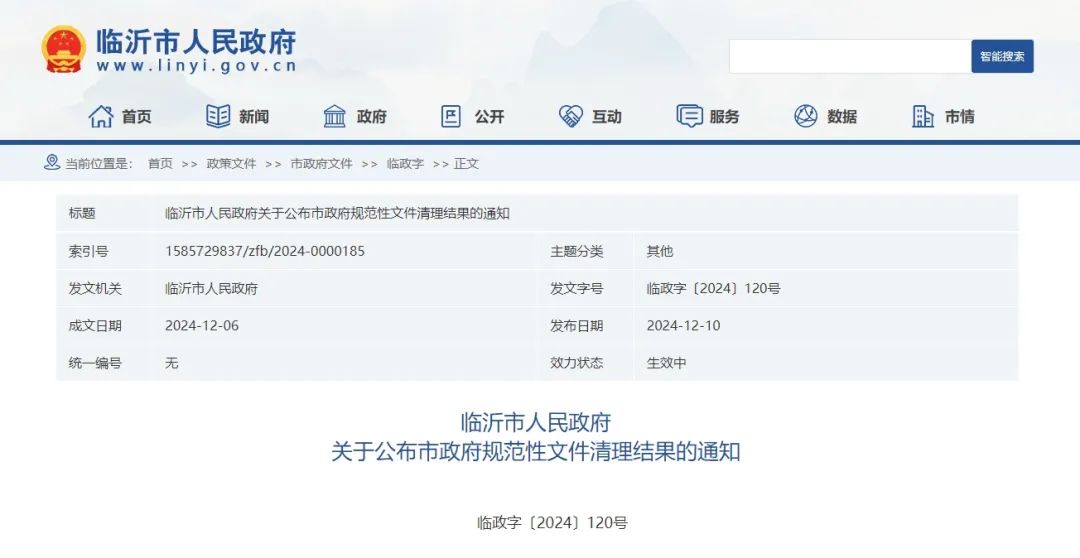Viewport: 1080px width, 558px height.
Task: Click the 互动 handshake heart icon
Action: pos(570,116)
